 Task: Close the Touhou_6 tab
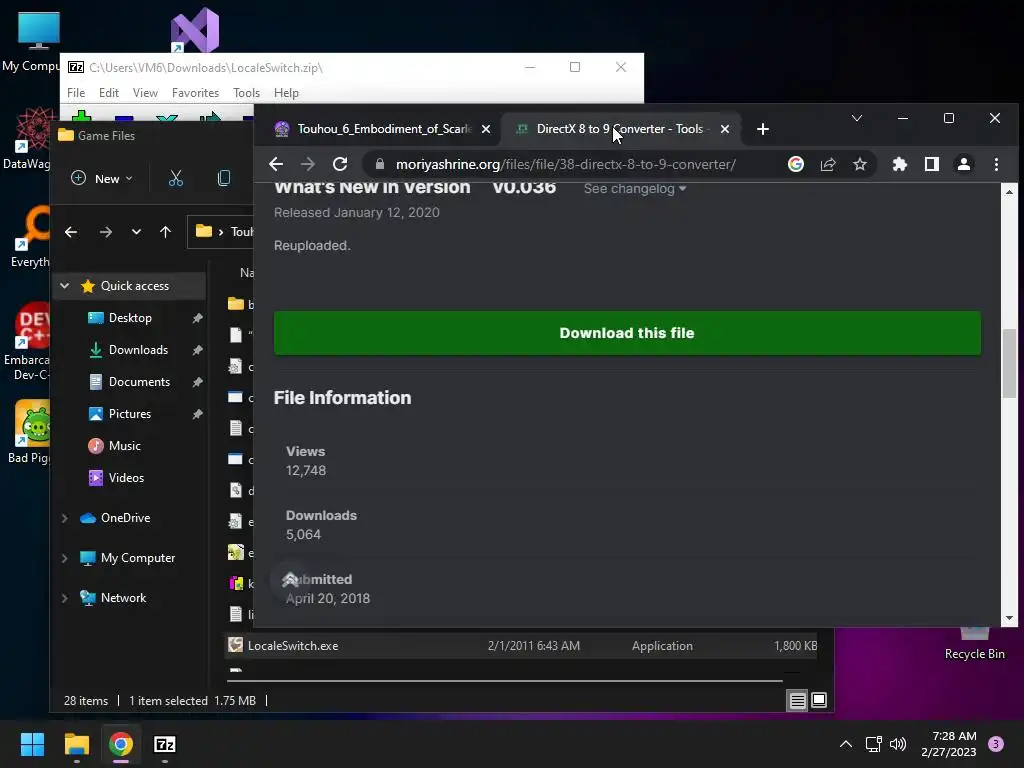(x=486, y=129)
